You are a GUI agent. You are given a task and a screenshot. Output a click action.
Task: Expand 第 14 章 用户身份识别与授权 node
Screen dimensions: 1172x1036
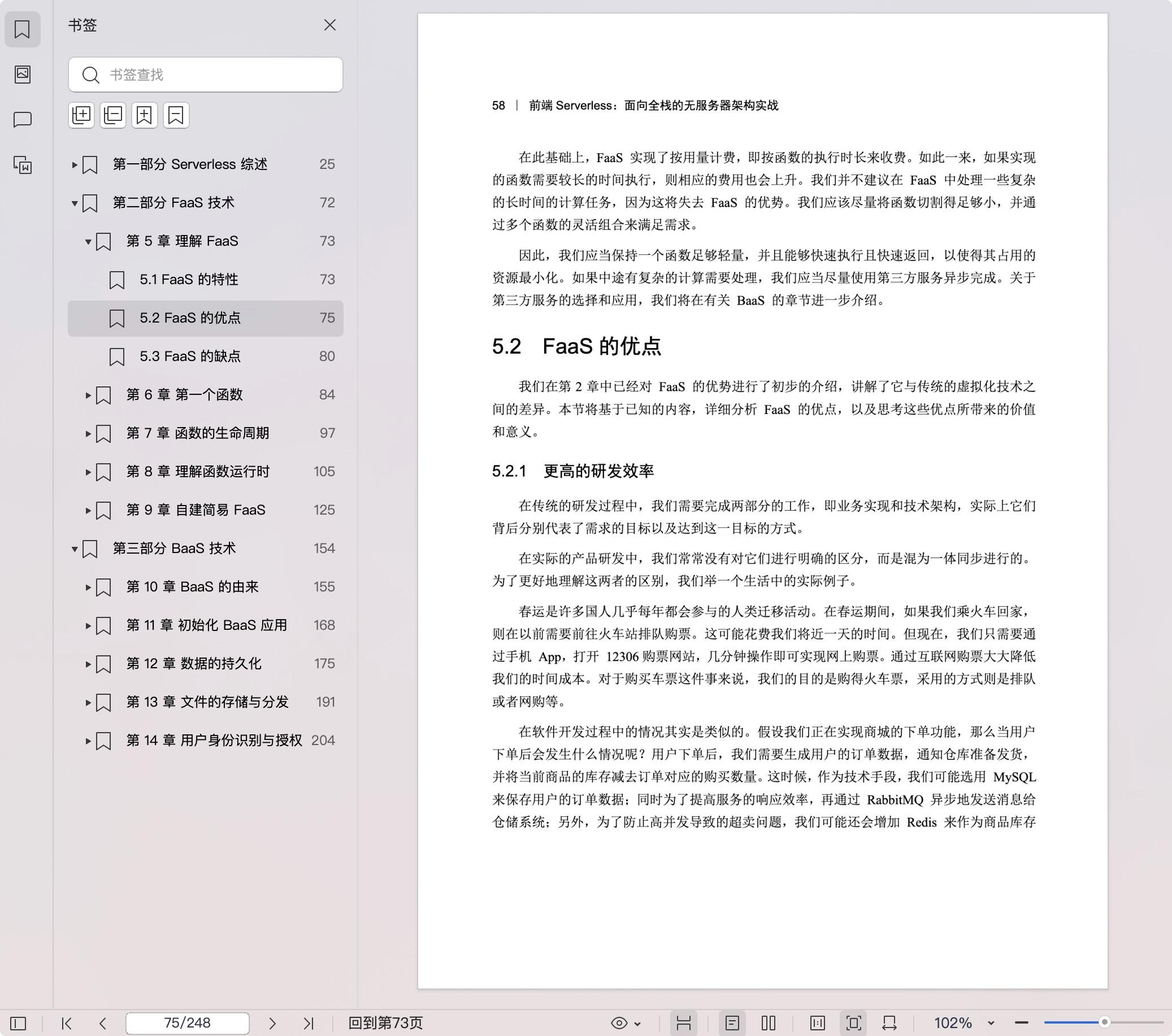point(88,741)
